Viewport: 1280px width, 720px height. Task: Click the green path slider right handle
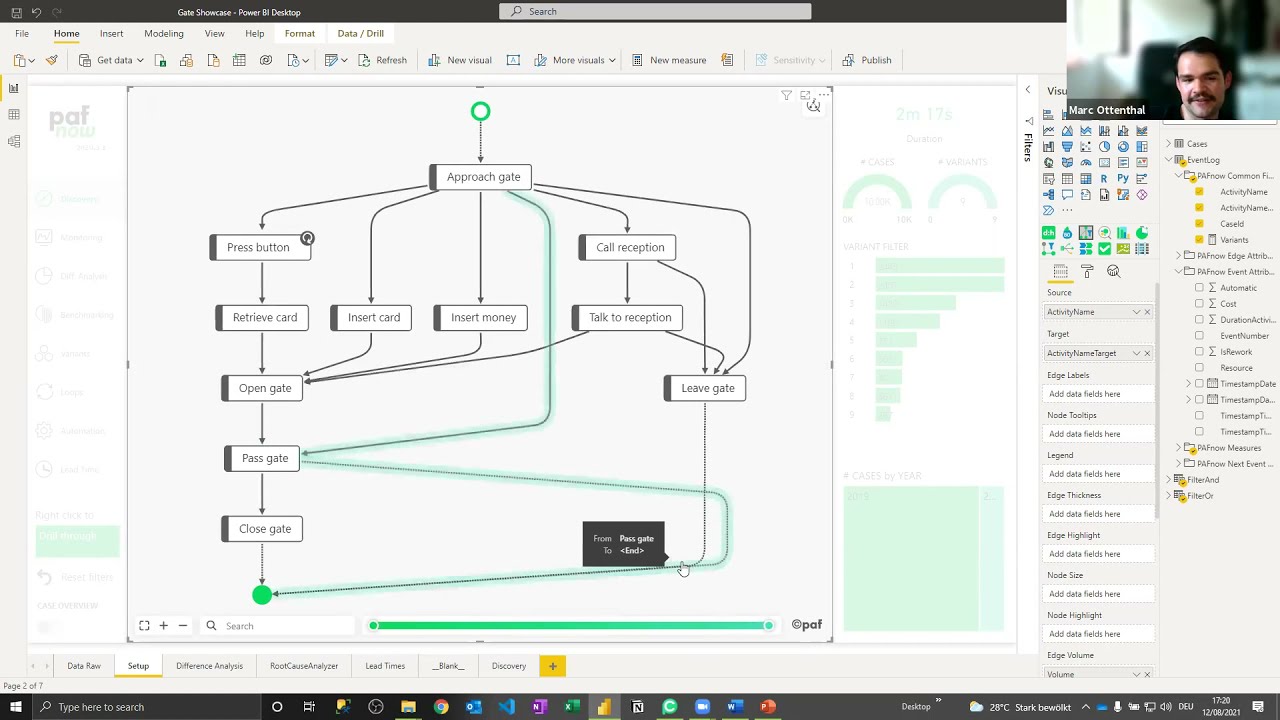click(x=768, y=626)
